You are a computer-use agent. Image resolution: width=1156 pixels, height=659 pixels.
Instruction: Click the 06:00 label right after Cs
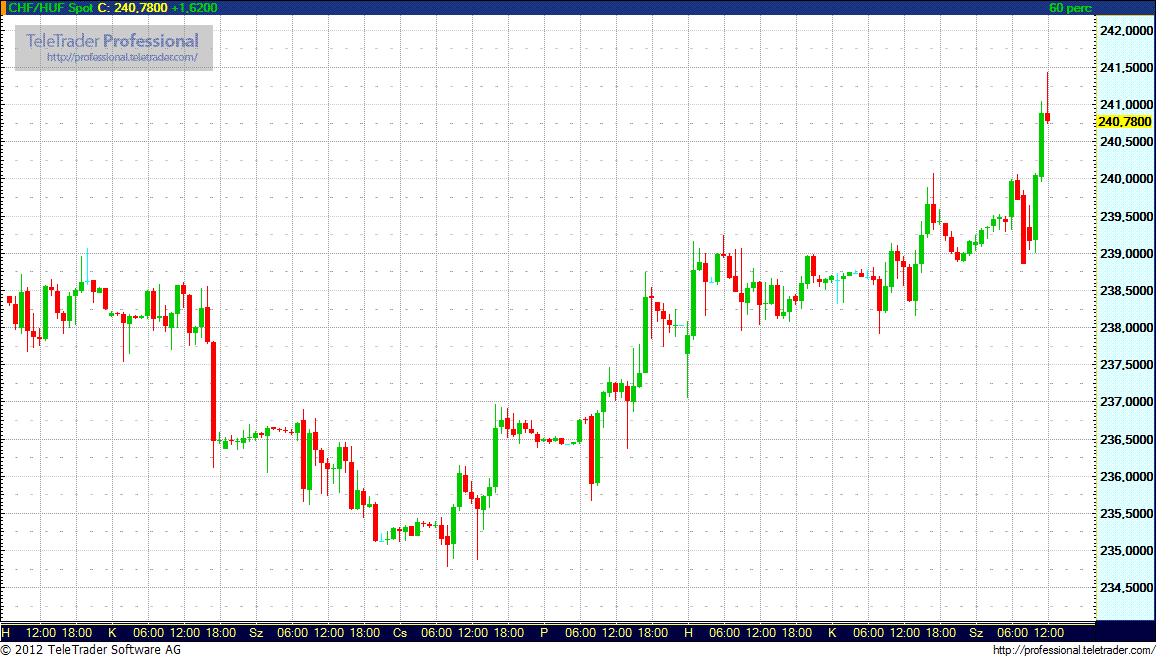(x=436, y=632)
